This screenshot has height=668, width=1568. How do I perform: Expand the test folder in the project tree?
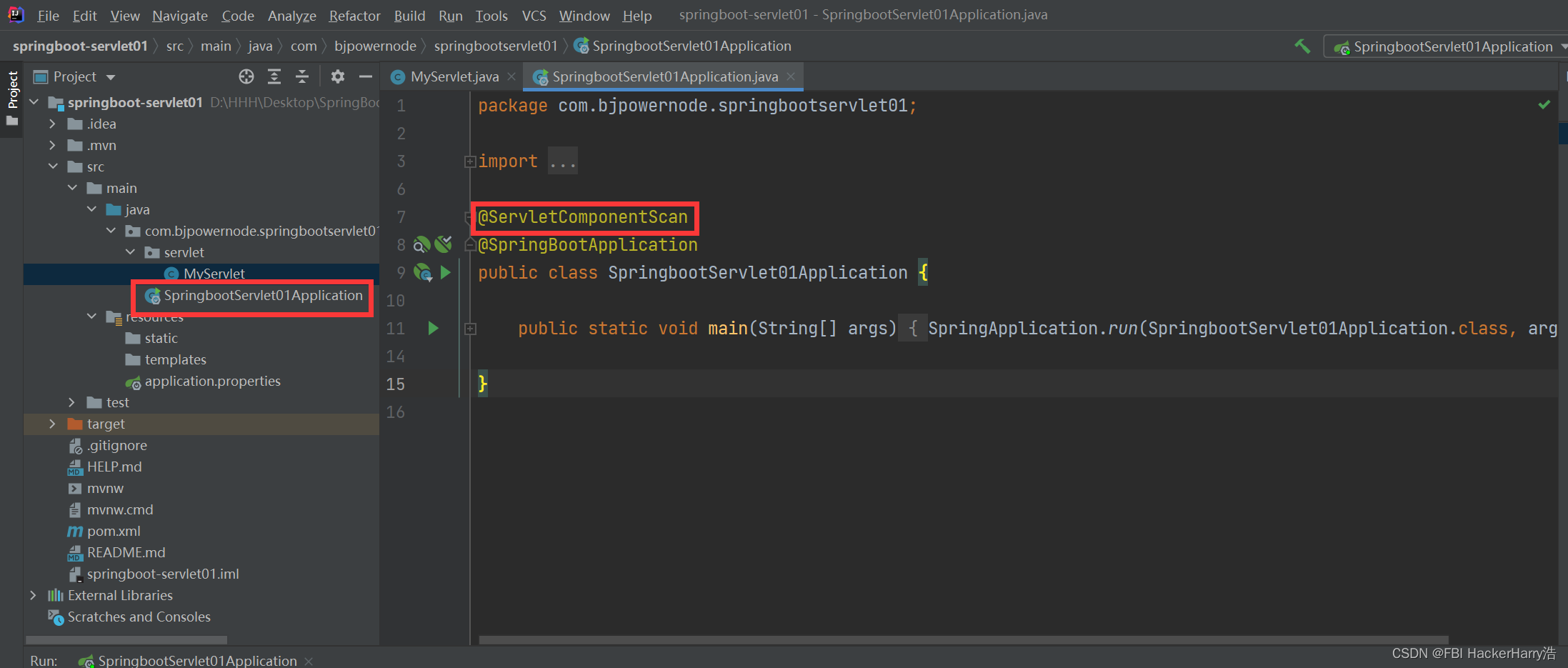71,402
